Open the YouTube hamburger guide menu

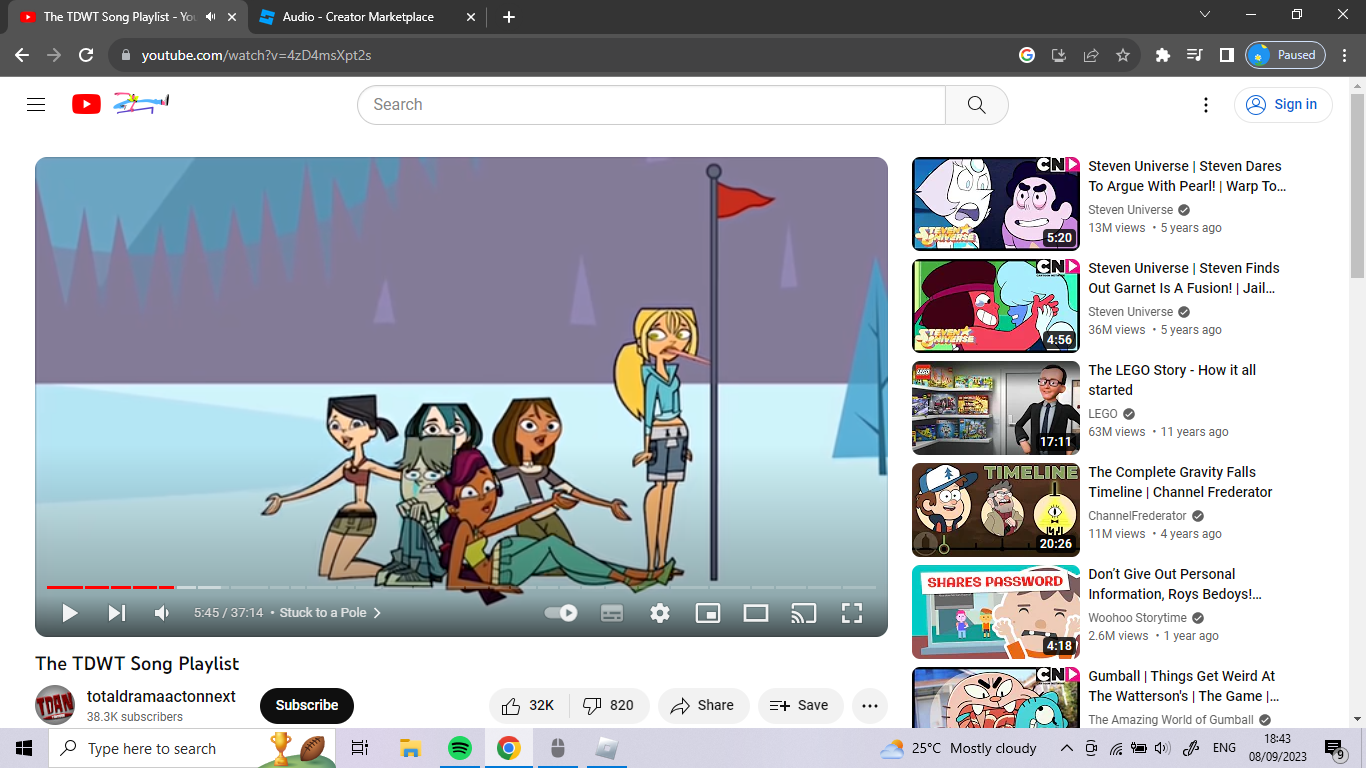click(36, 104)
